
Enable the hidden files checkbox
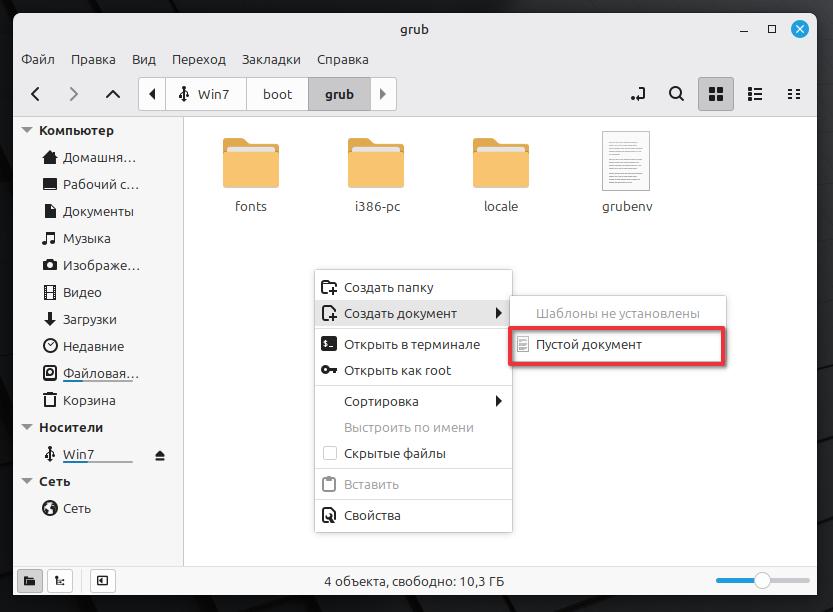pyautogui.click(x=330, y=453)
